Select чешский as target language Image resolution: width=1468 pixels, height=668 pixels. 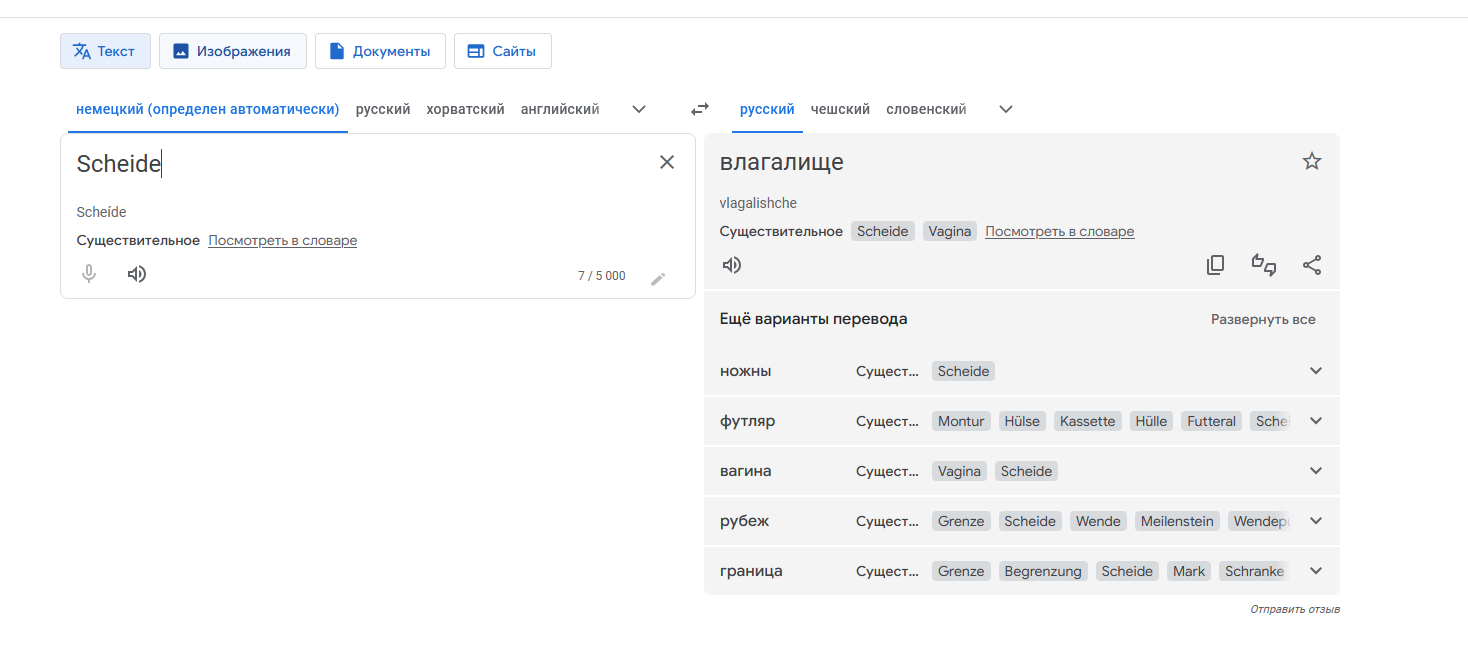tap(840, 109)
